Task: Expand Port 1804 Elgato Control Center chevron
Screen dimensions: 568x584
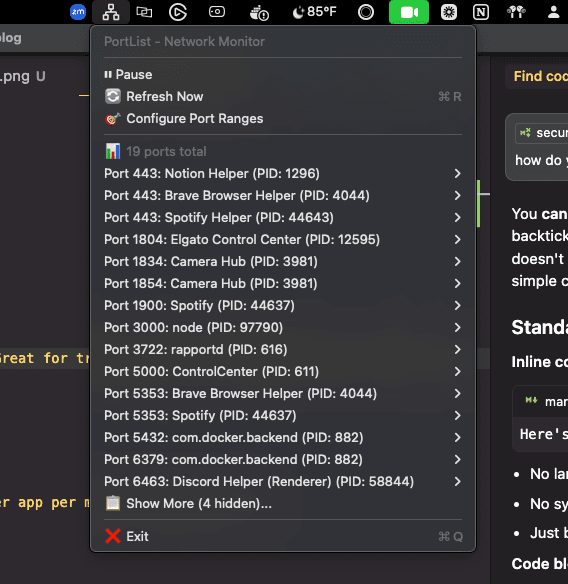Action: tap(457, 239)
